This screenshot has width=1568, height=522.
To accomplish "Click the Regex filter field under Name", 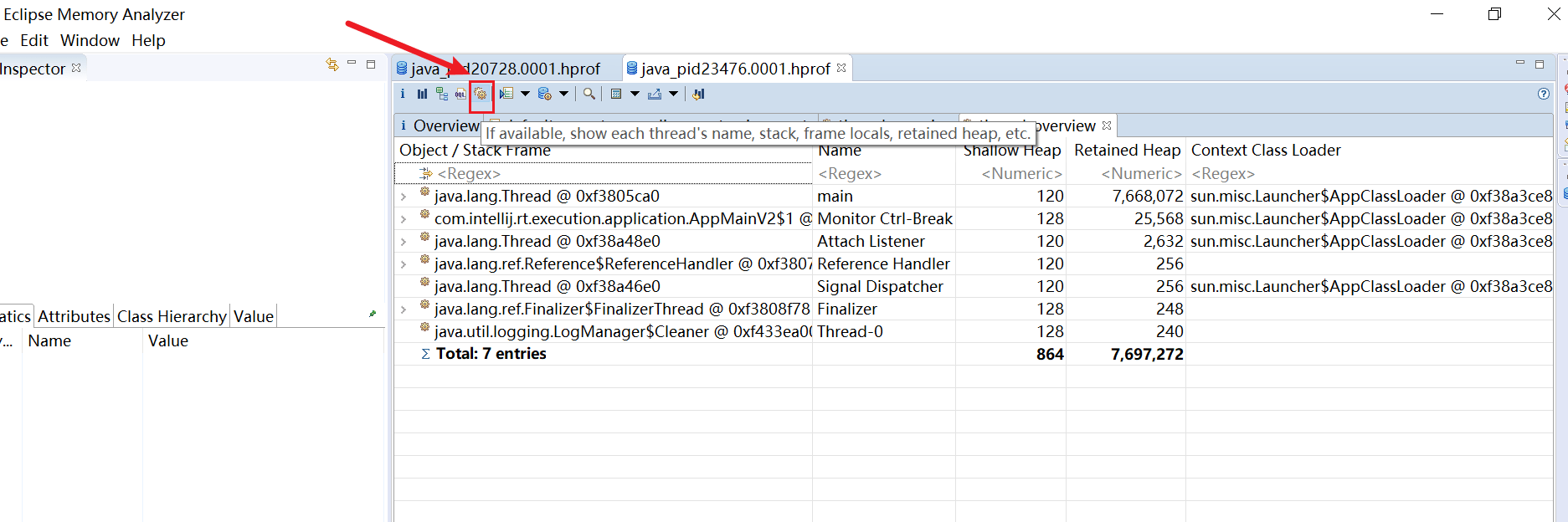I will (x=882, y=174).
